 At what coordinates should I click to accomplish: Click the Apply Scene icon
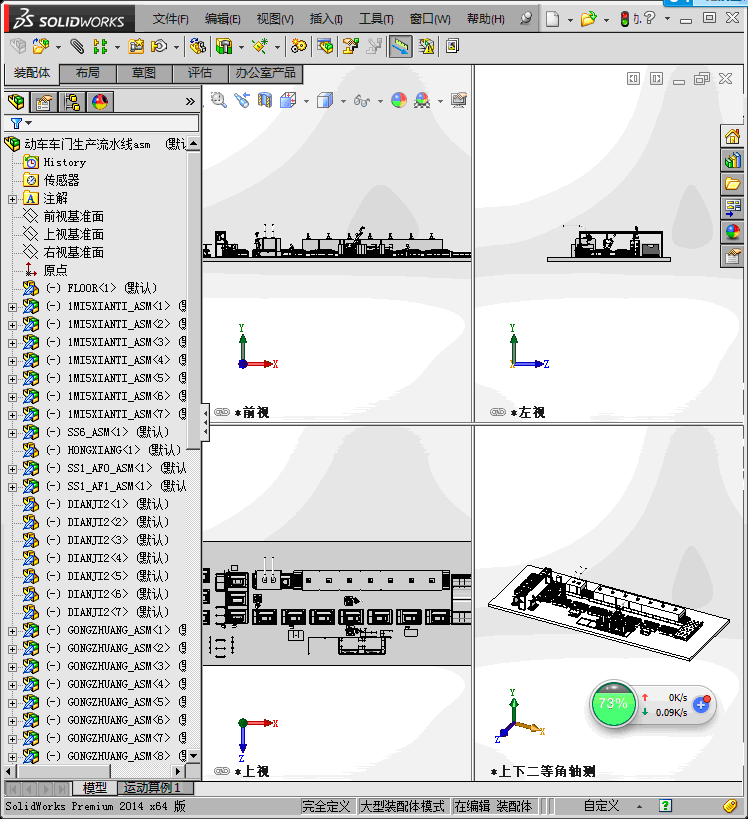pyautogui.click(x=422, y=100)
